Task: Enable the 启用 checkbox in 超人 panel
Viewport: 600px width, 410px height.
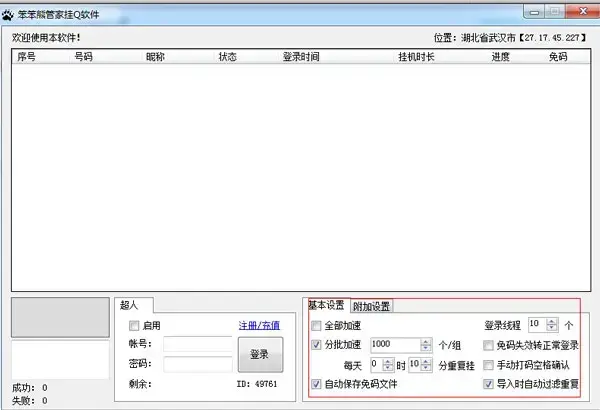Action: [x=134, y=326]
